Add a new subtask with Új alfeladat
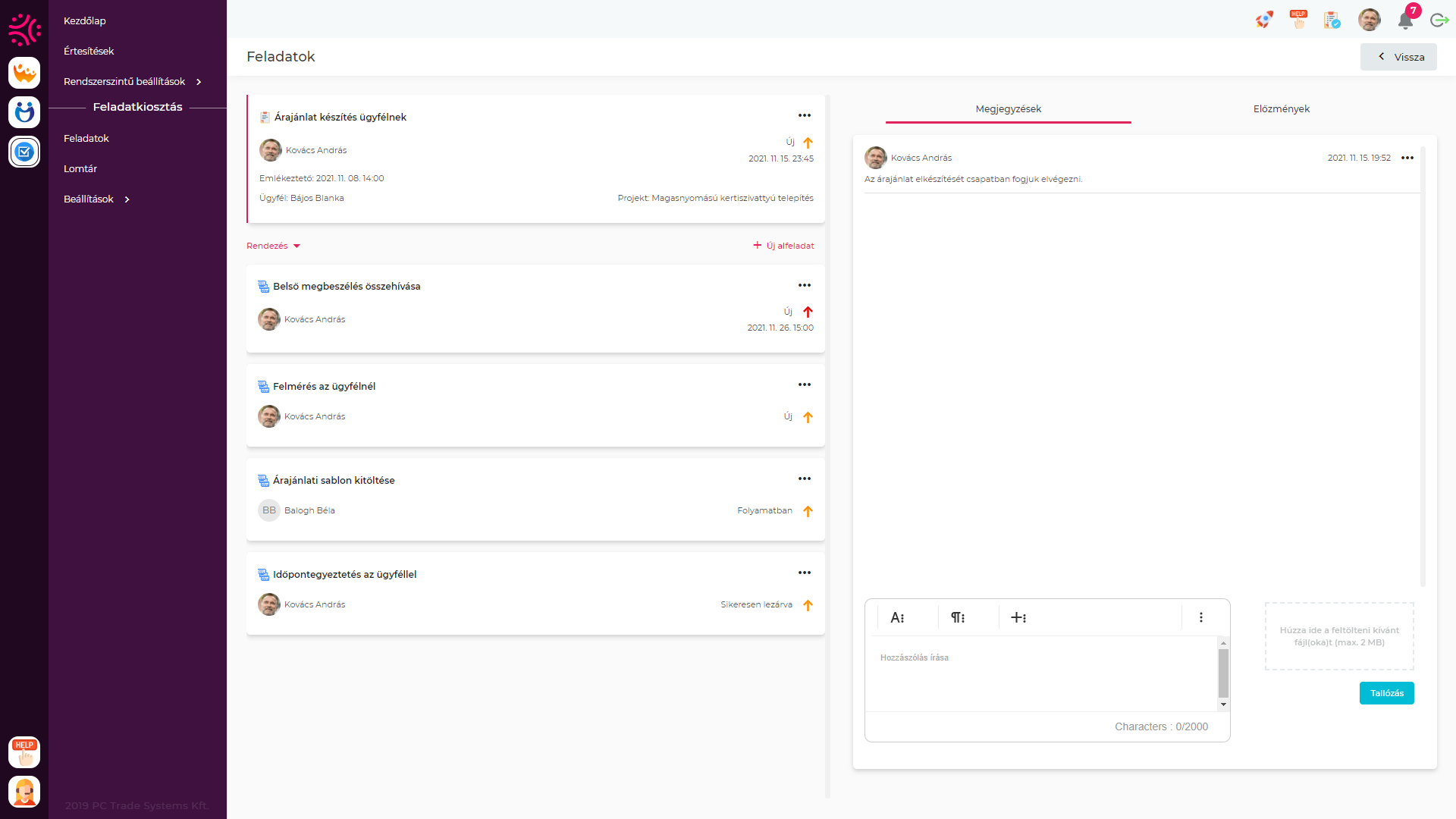 coord(783,246)
